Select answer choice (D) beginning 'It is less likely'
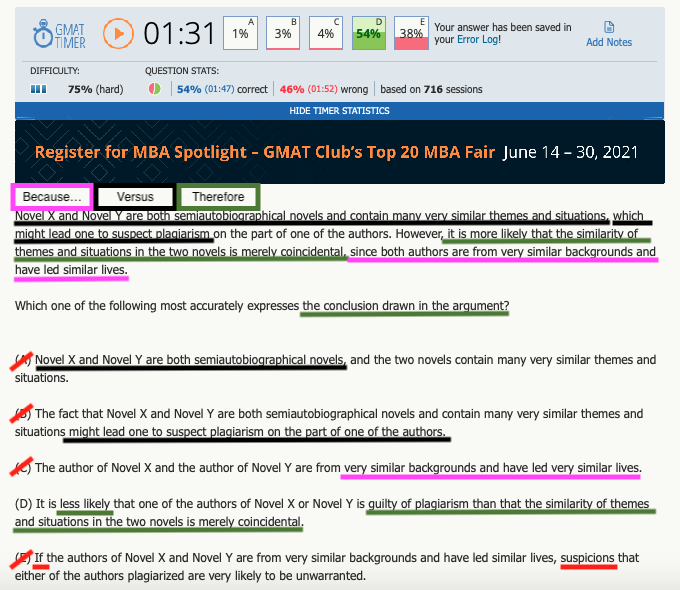Viewport: 680px width, 590px height. [332, 513]
